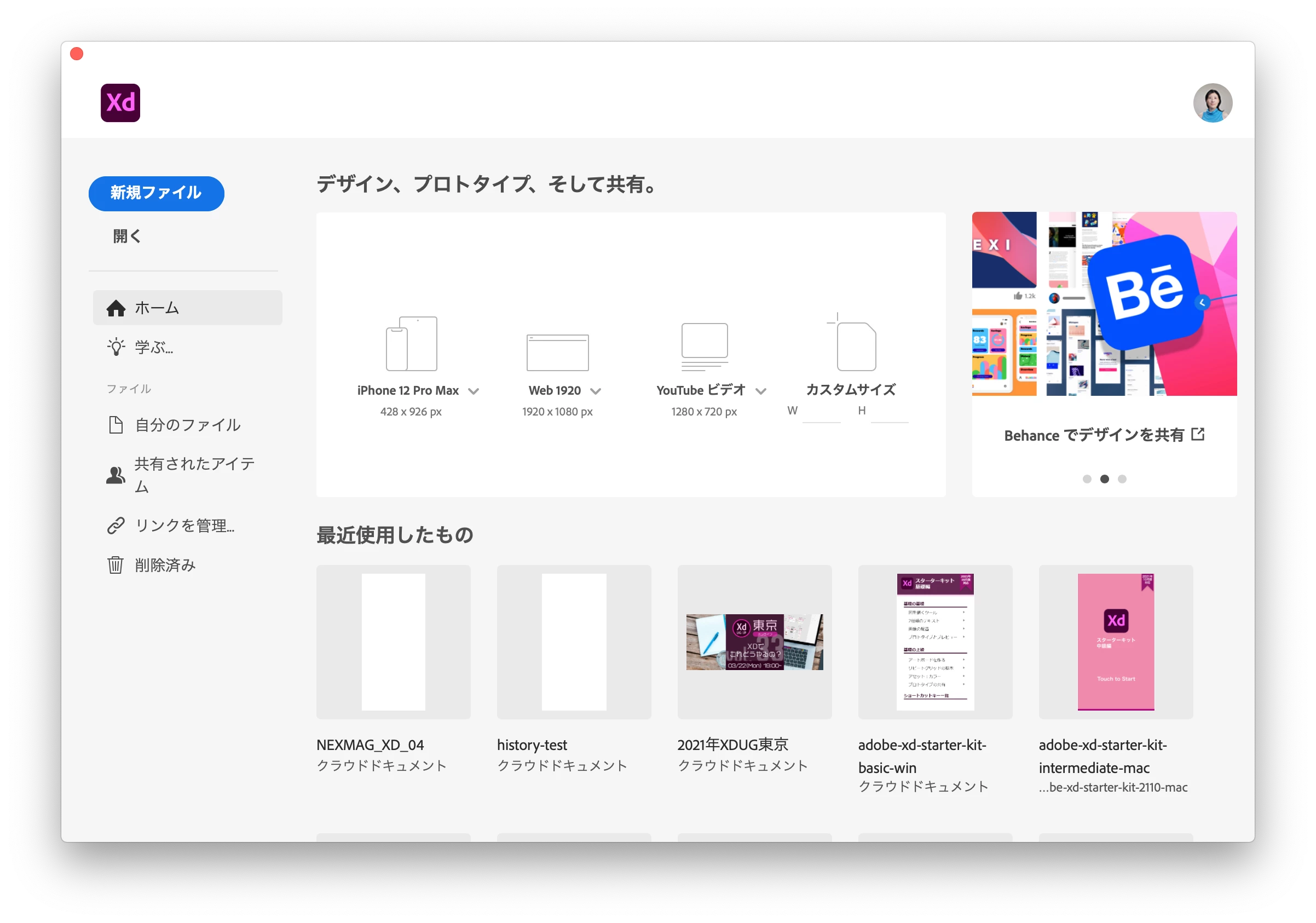1316x923 pixels.
Task: Click the active middle carousel dot
Action: pos(1105,479)
